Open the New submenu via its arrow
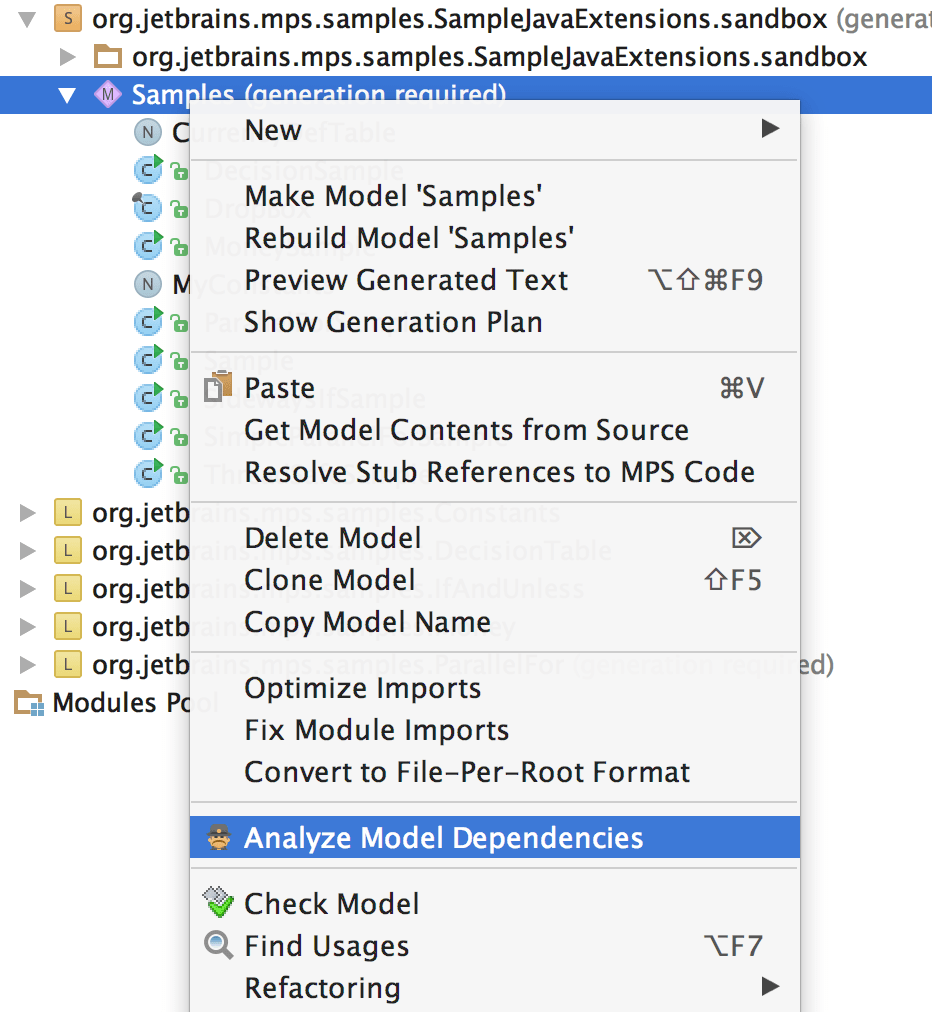Viewport: 932px width, 1012px height. coord(770,129)
